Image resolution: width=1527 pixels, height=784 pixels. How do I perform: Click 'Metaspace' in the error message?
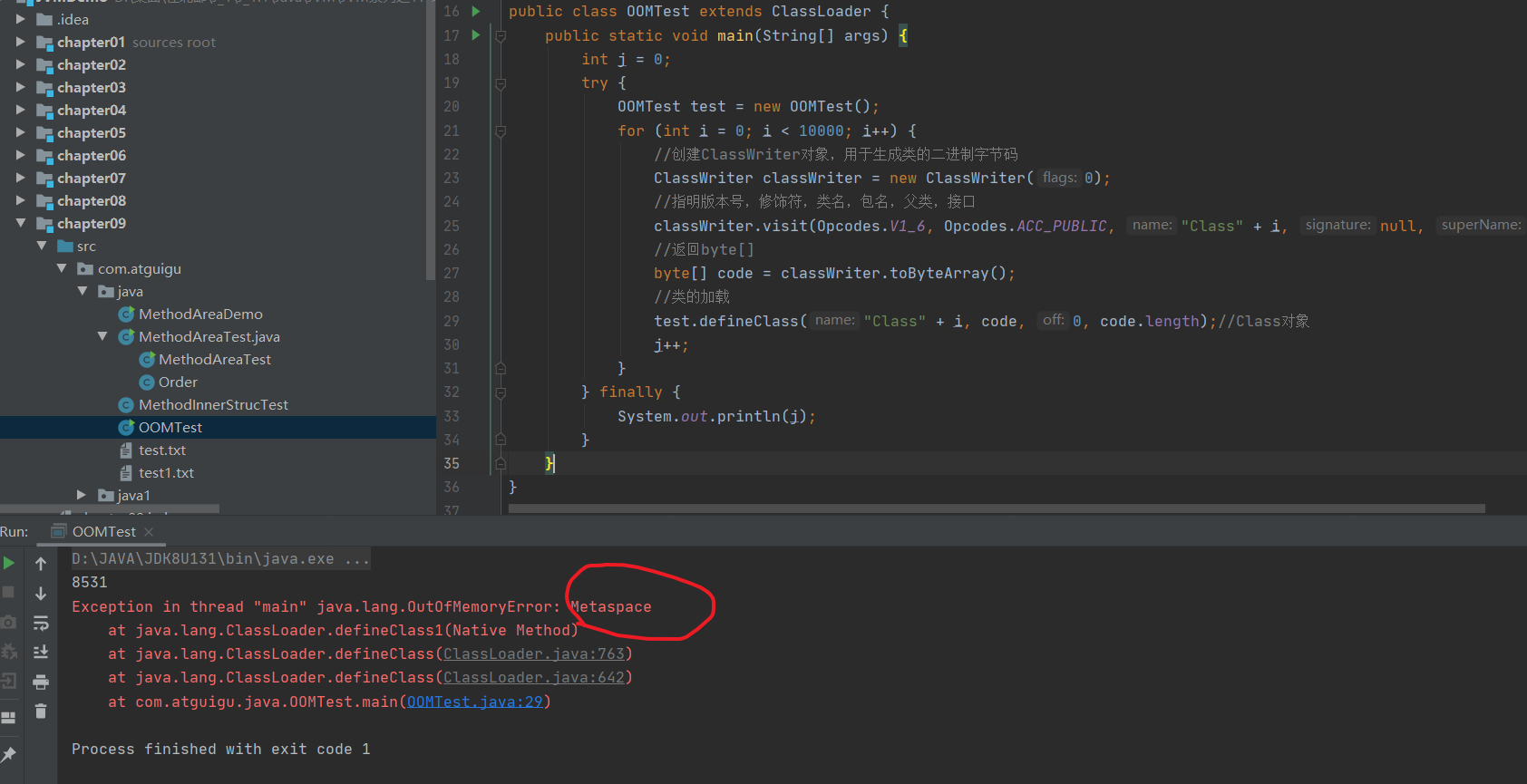coord(611,607)
